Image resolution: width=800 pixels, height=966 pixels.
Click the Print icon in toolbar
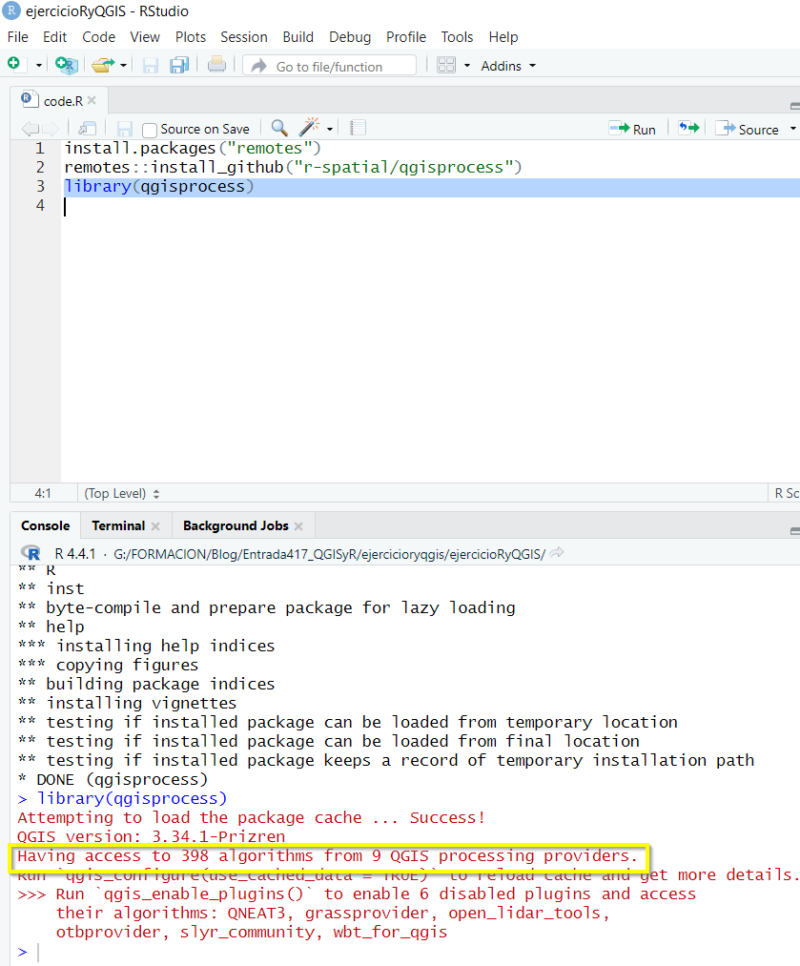[x=216, y=65]
